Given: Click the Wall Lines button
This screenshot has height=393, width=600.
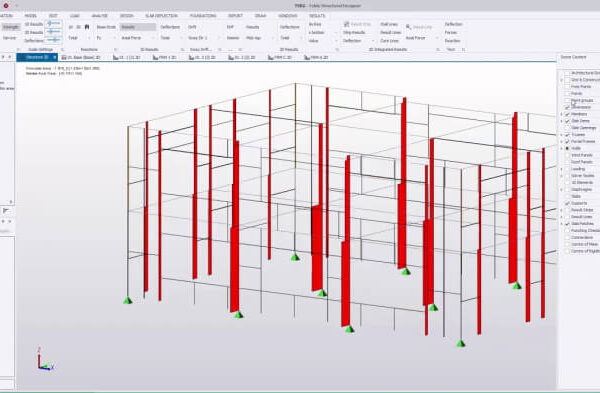Looking at the screenshot, I should click(389, 24).
